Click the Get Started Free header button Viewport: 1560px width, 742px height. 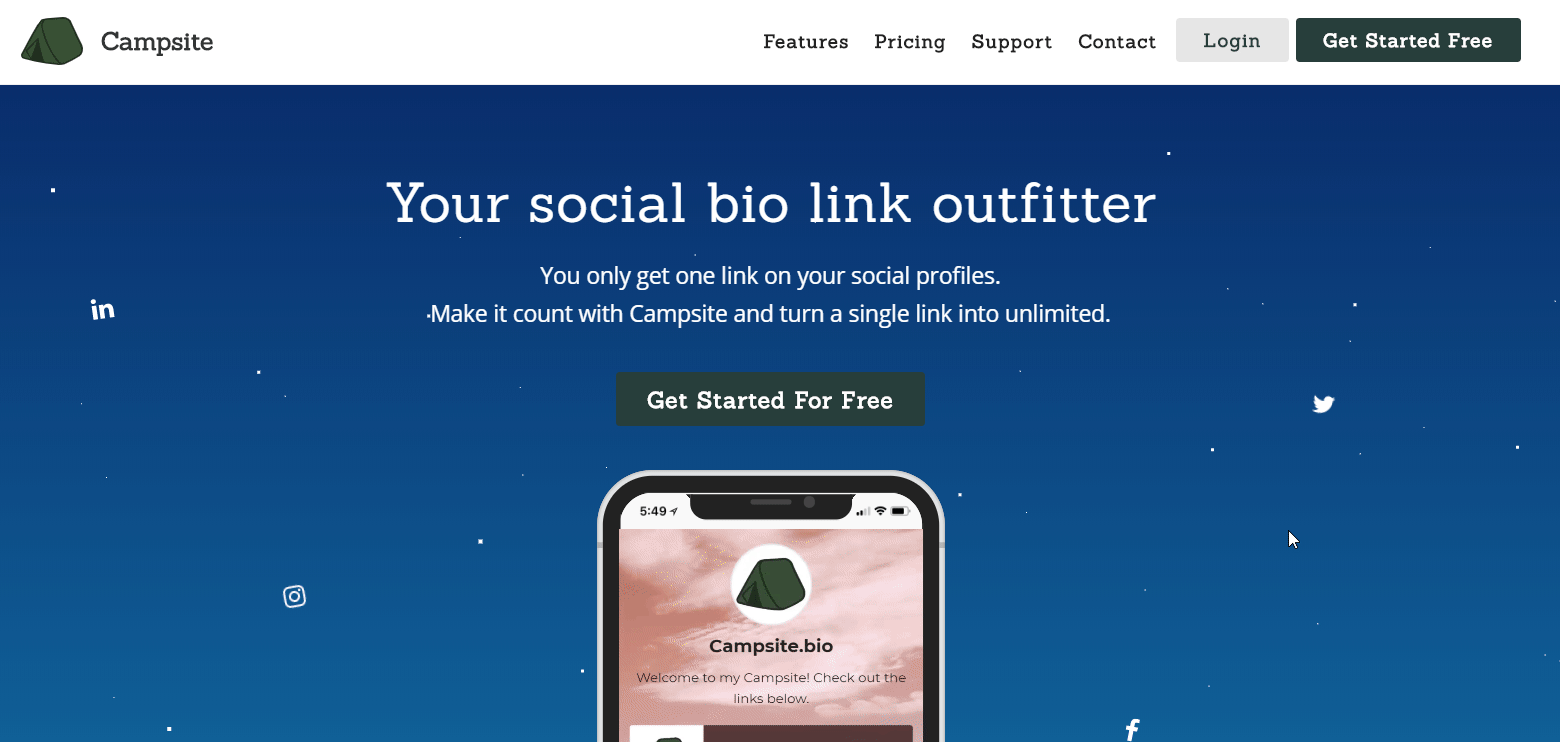(x=1408, y=40)
